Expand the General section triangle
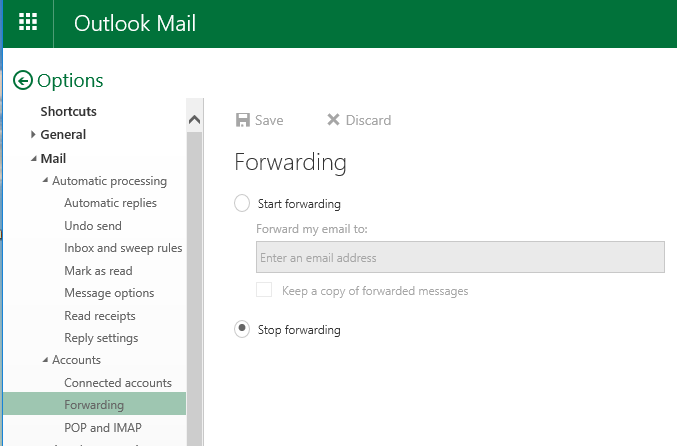The height and width of the screenshot is (446, 677). (33, 134)
